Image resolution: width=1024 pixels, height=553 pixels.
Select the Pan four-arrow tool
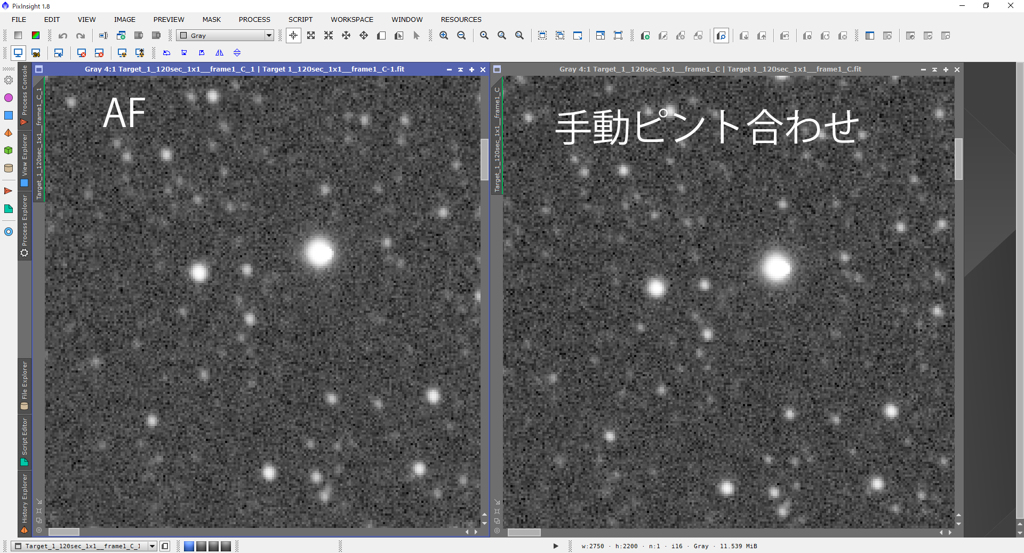point(364,36)
